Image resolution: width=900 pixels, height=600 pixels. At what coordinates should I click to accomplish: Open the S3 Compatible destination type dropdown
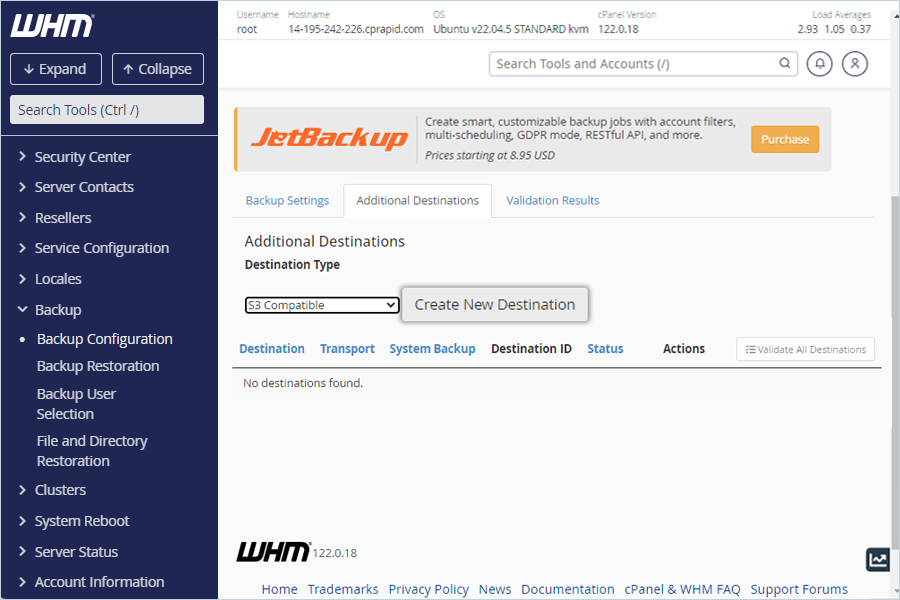[321, 305]
